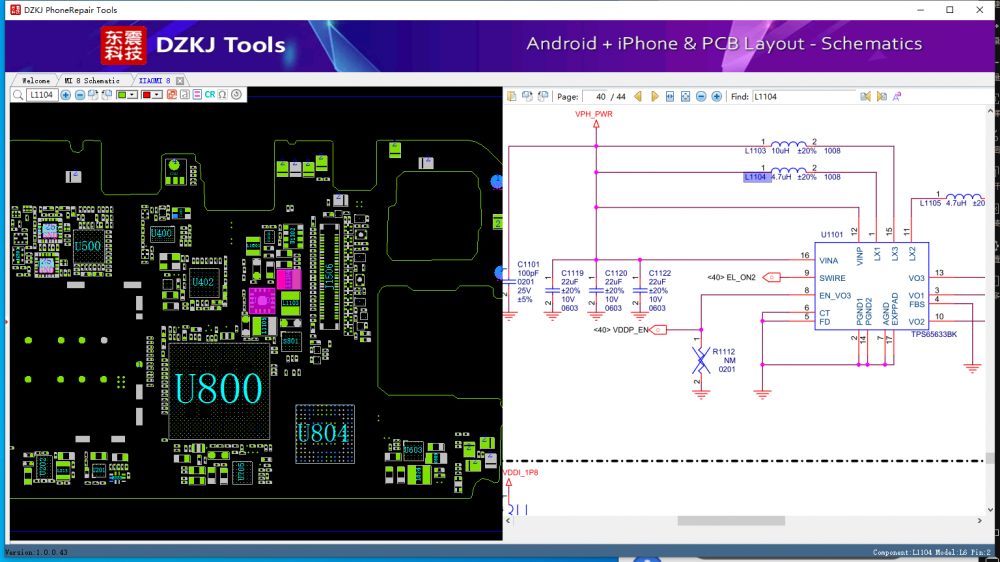Screen dimensions: 1000x562
Task: Go to previous schematic page arrow
Action: (x=638, y=96)
